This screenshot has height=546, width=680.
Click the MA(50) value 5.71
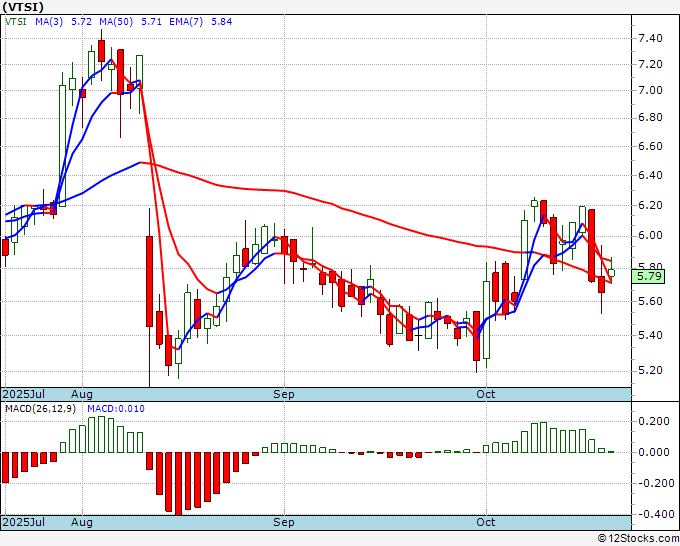tap(151, 22)
